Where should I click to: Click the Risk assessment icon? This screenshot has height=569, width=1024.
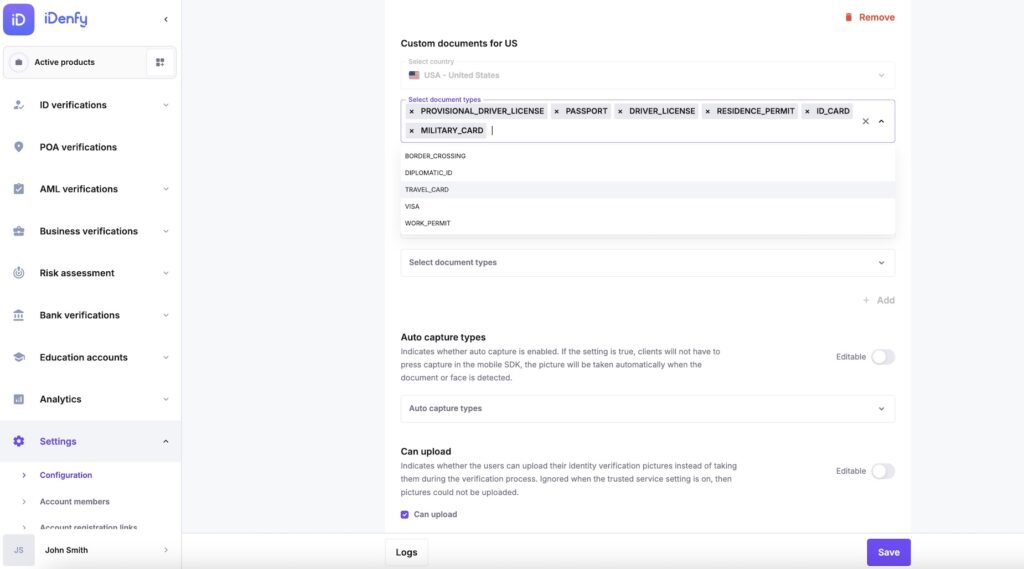[19, 273]
